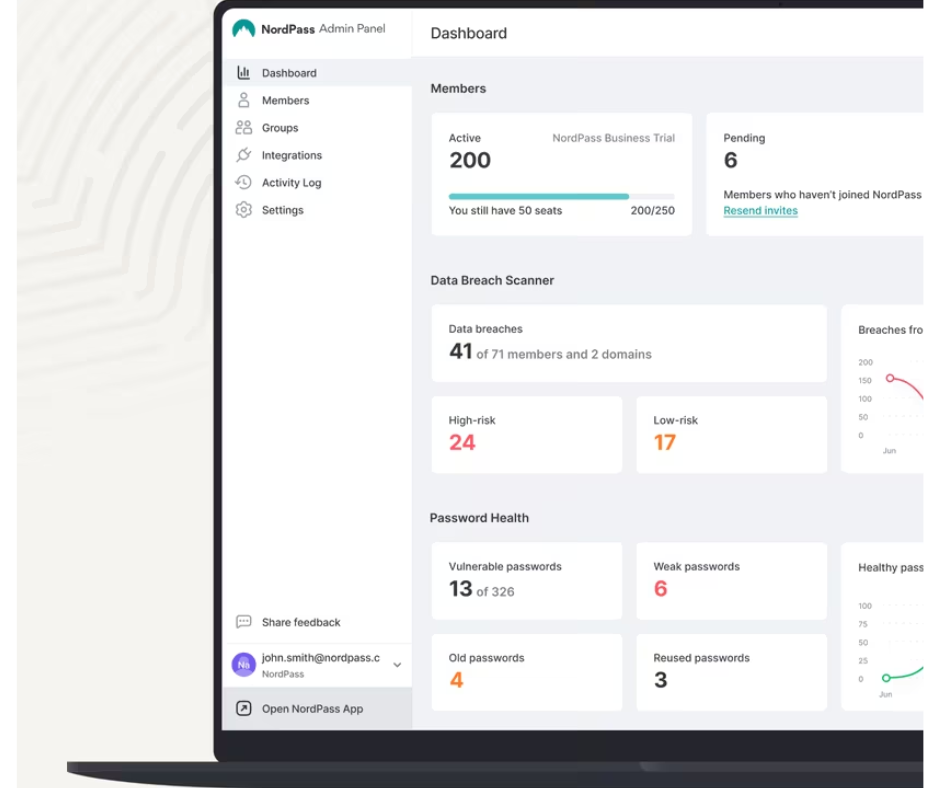Click the Dashboard bar chart icon
940x788 pixels.
pos(243,73)
